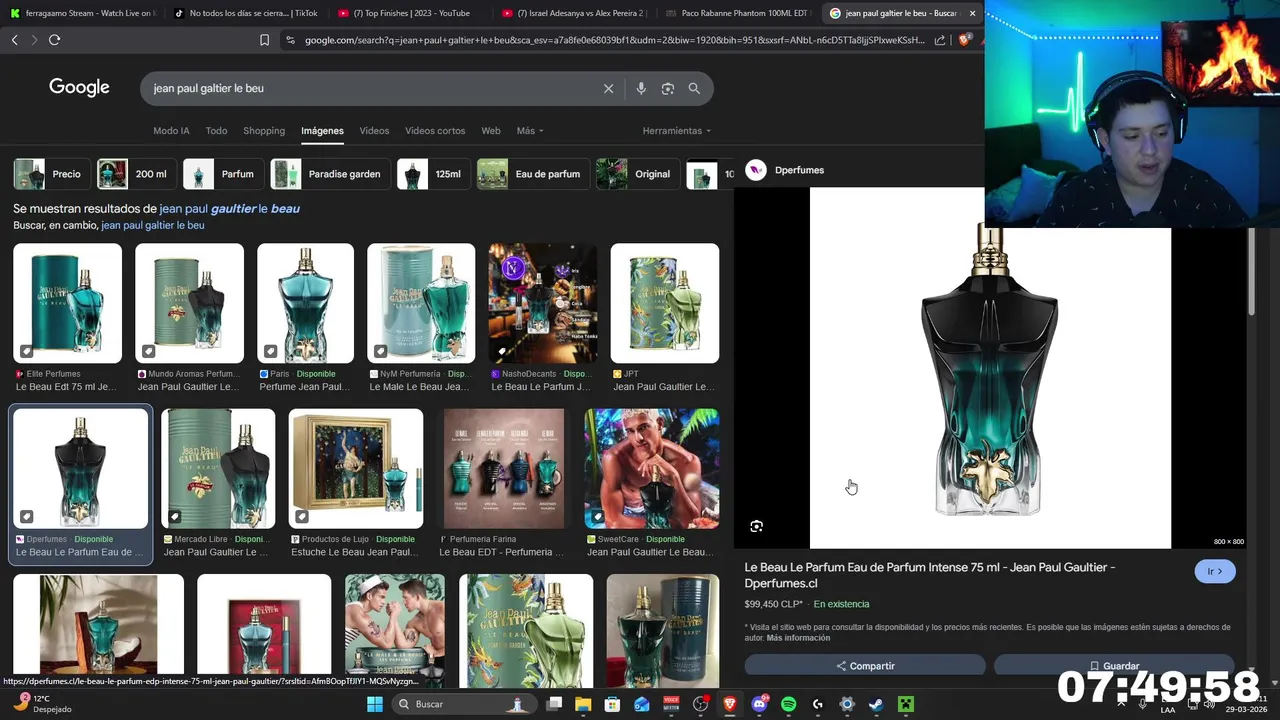The image size is (1280, 720).
Task: Open SweetCare Jean Paul Gaultier thumbnail
Action: click(652, 468)
